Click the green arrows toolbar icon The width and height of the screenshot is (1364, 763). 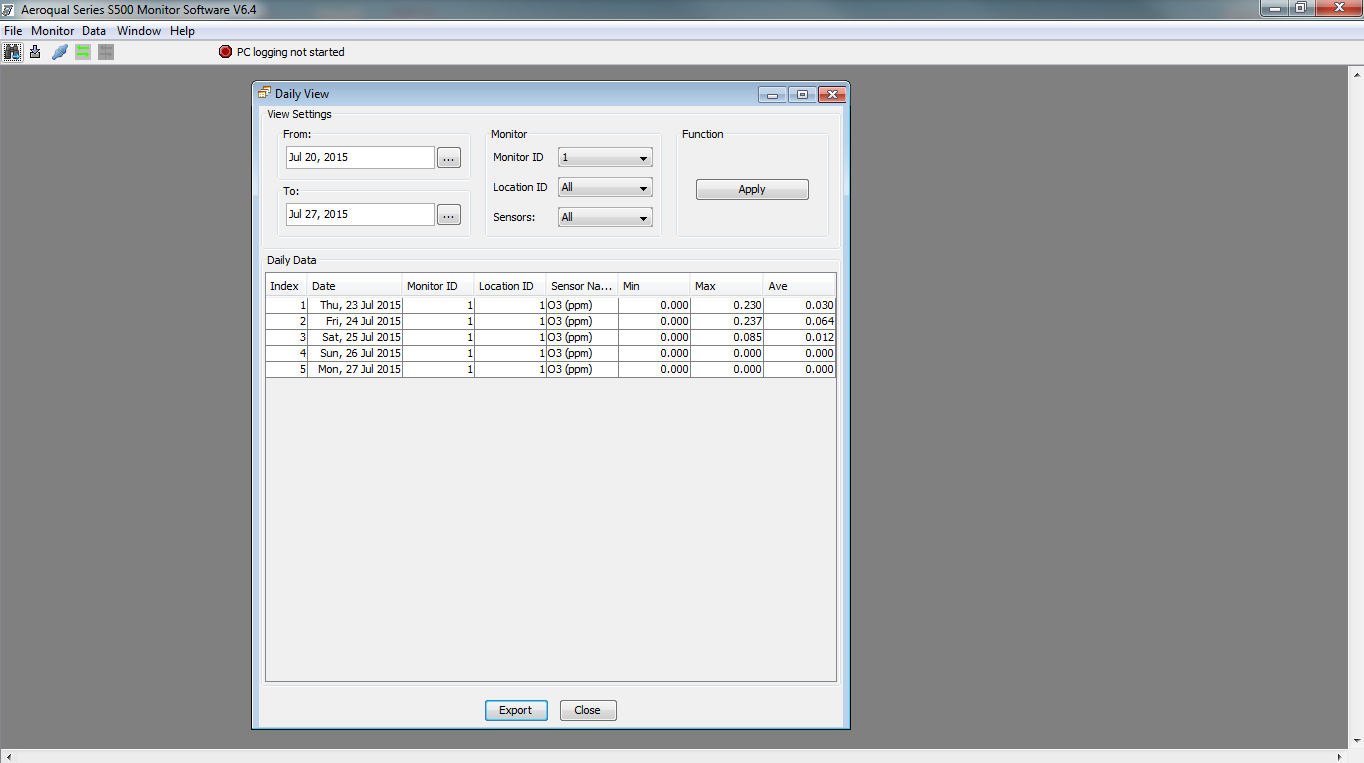pos(83,52)
